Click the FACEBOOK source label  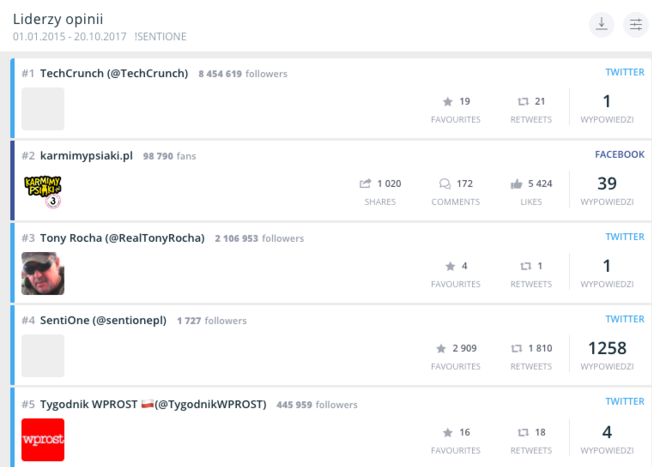pos(619,155)
